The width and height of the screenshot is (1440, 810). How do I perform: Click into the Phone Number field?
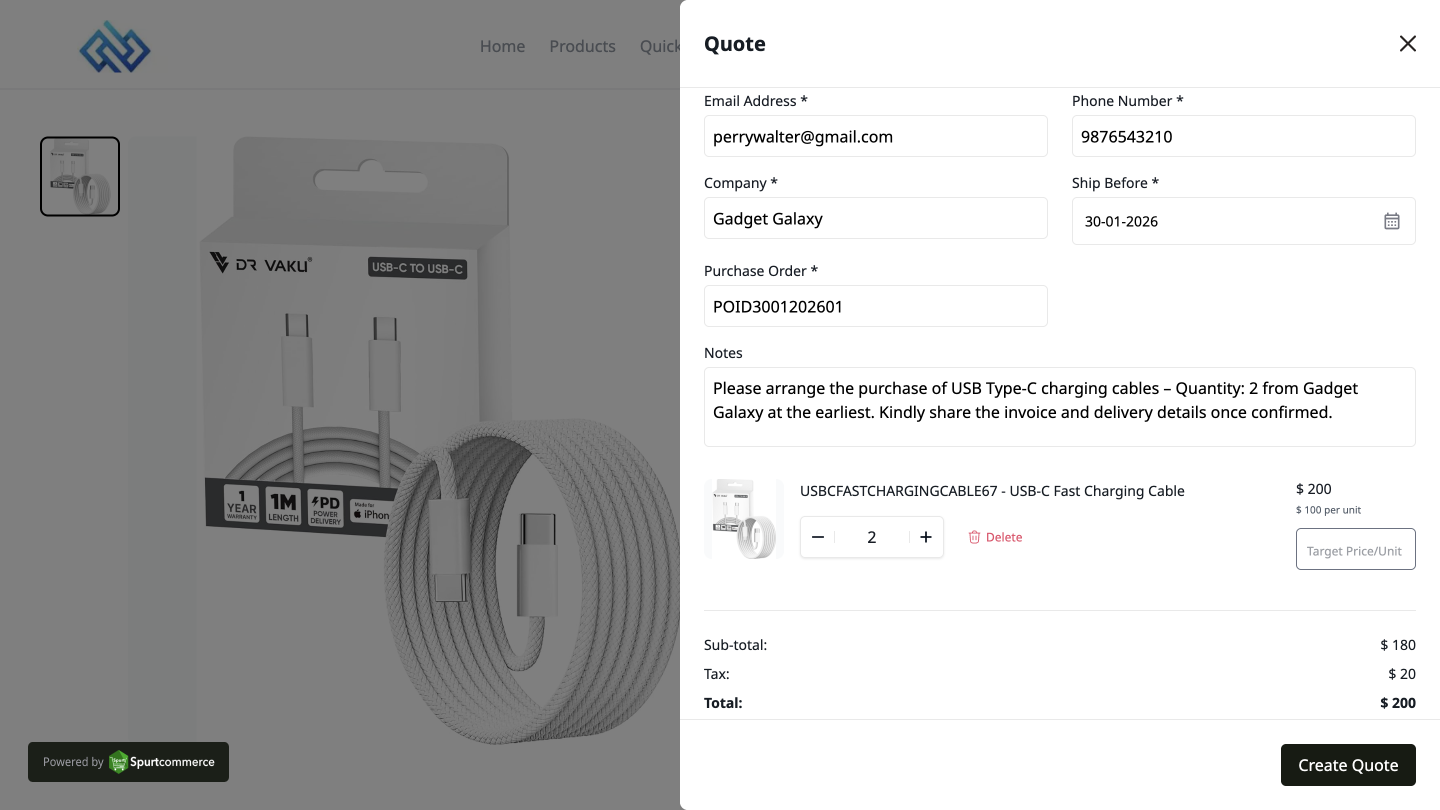point(1243,137)
